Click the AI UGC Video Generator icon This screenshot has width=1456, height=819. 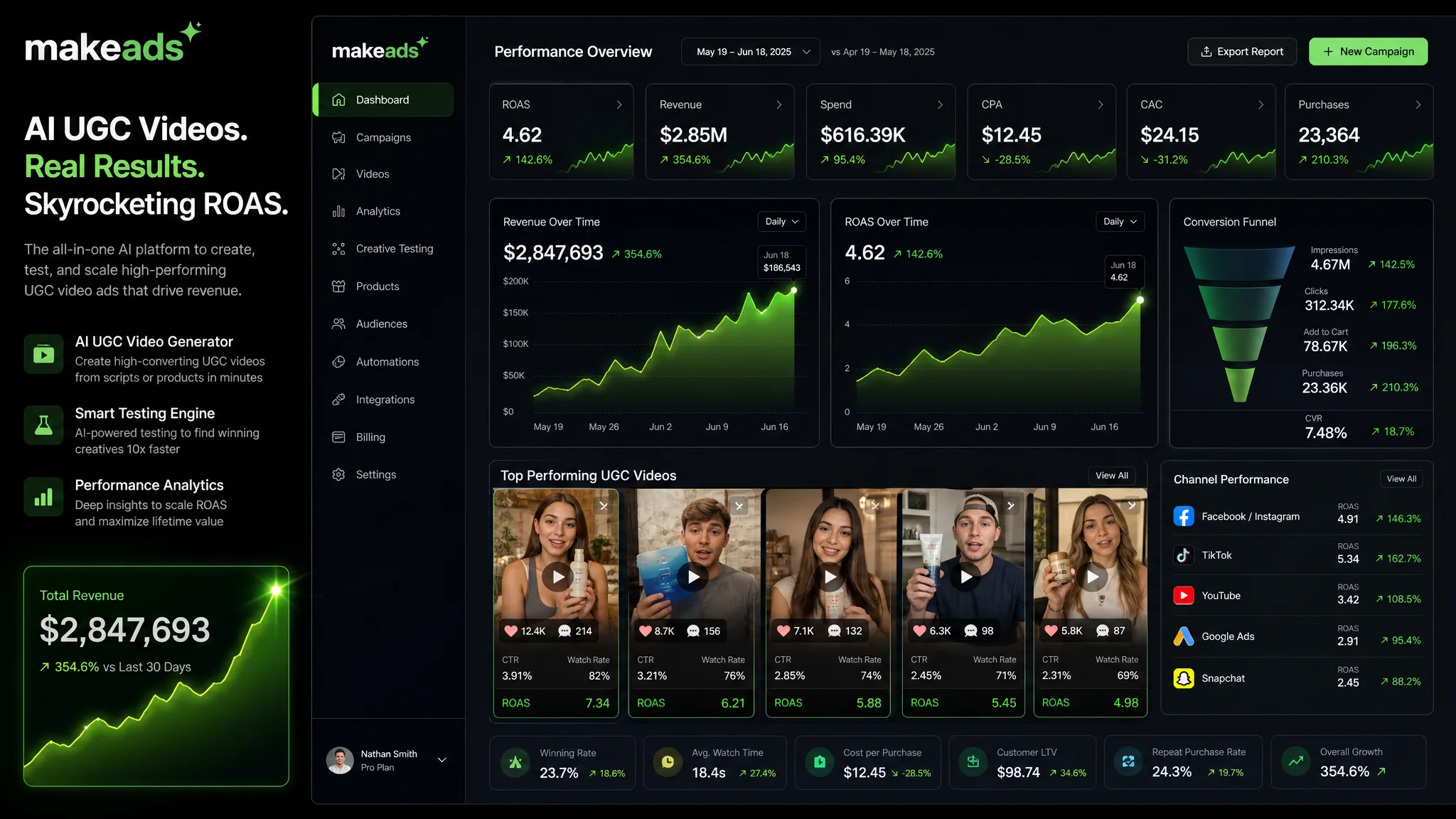tap(43, 354)
